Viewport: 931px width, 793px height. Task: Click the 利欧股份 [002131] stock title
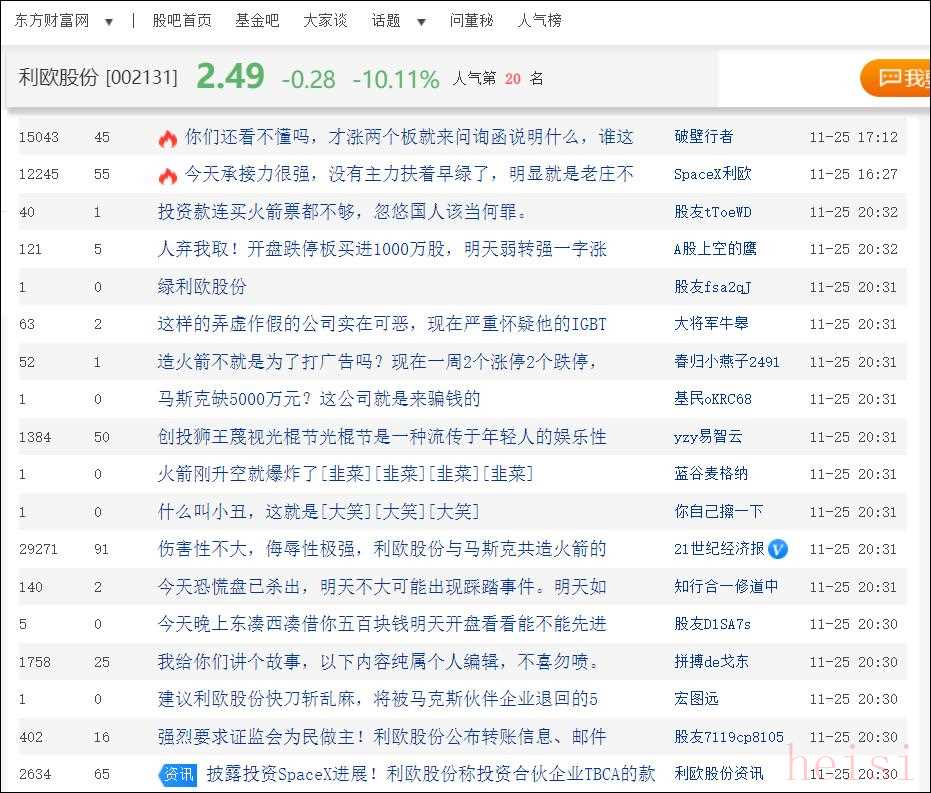[x=98, y=77]
